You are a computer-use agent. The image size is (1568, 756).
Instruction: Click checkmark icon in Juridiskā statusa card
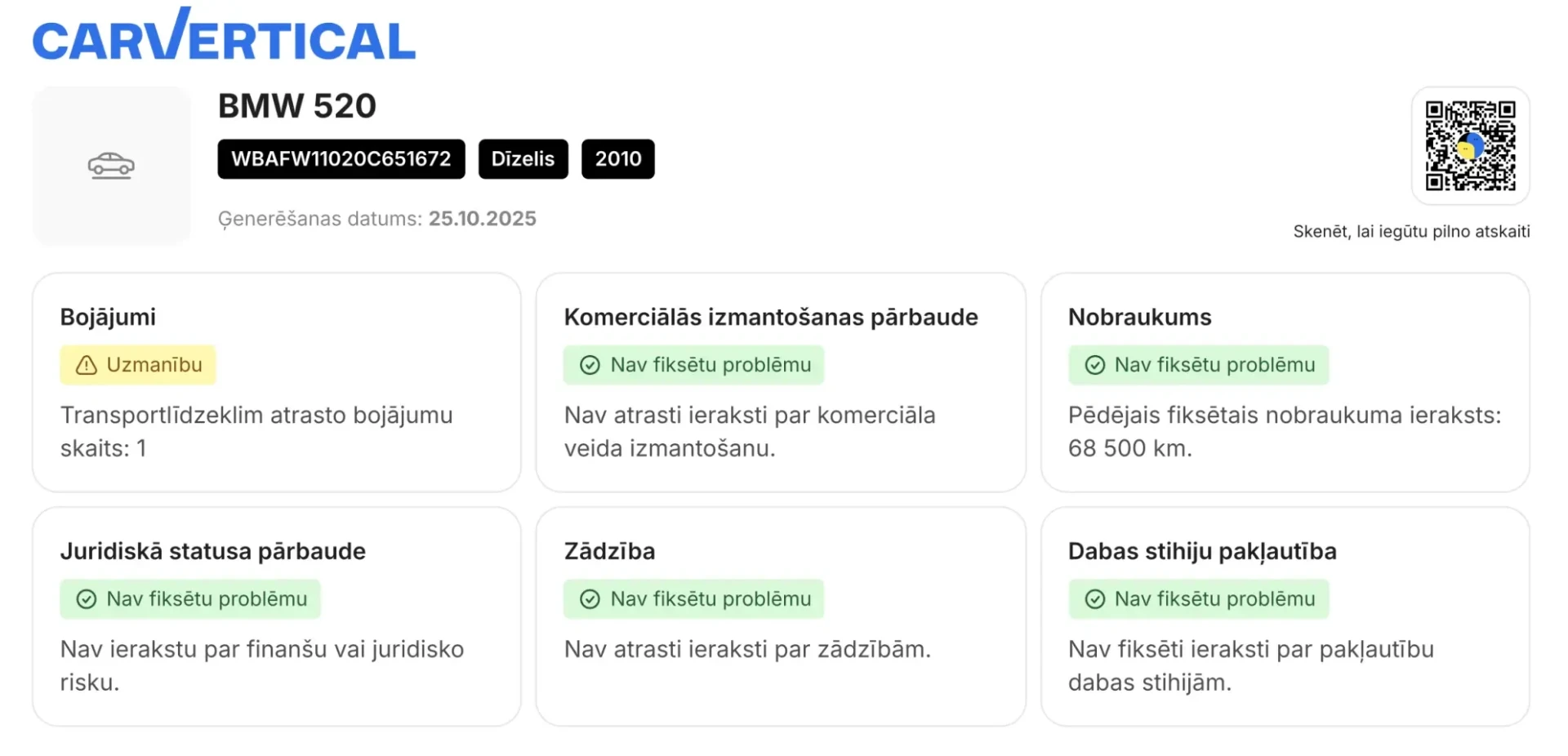tap(86, 599)
